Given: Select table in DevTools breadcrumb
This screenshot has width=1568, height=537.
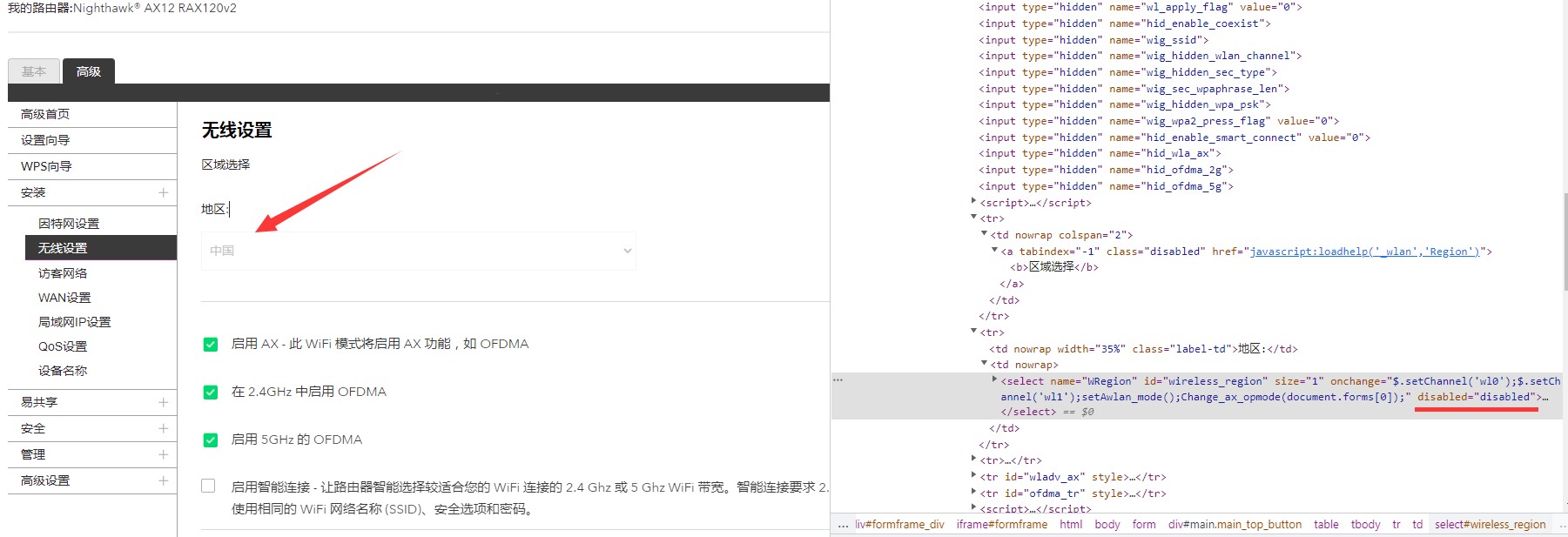Looking at the screenshot, I should 1326,525.
